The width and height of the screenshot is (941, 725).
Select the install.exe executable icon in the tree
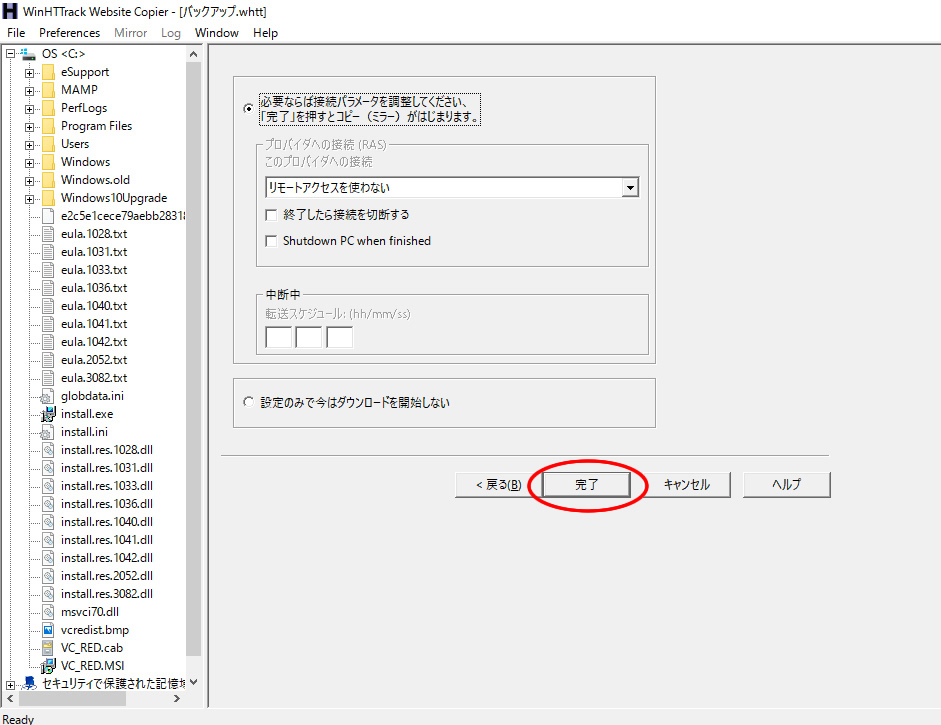pyautogui.click(x=47, y=413)
